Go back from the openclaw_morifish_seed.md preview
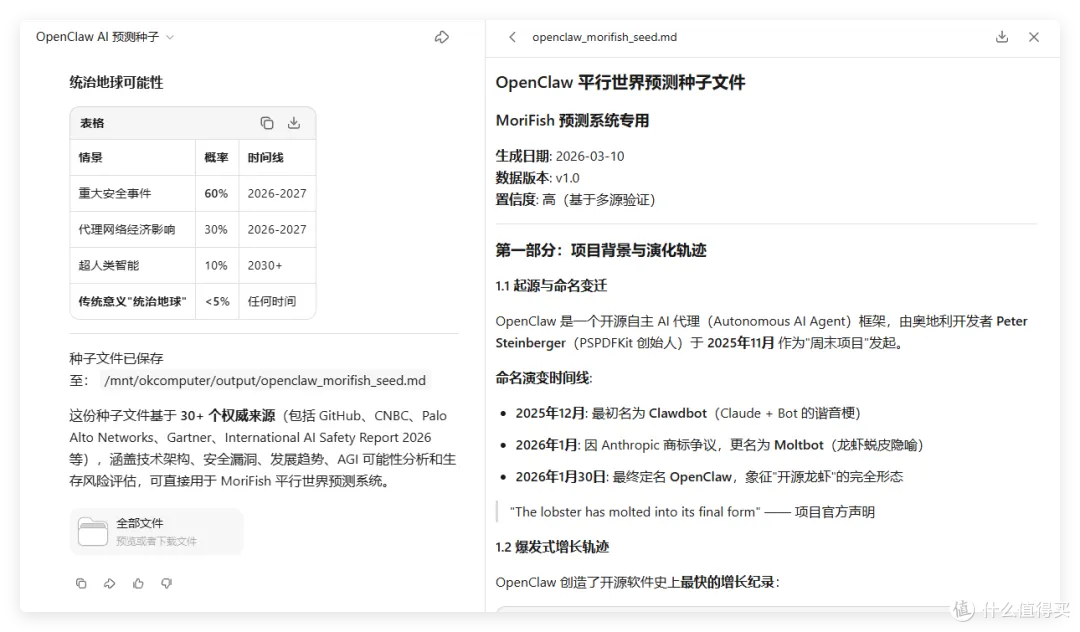Screen dimensions: 1080x632 (512, 37)
